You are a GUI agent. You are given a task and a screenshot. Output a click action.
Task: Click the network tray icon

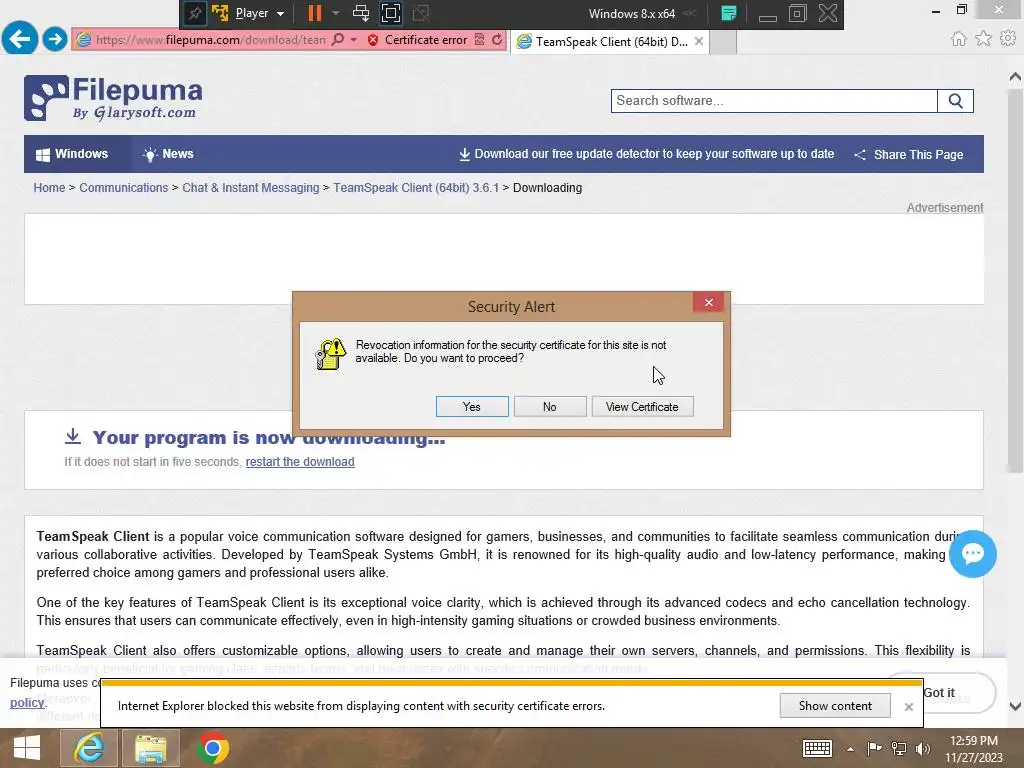click(899, 748)
